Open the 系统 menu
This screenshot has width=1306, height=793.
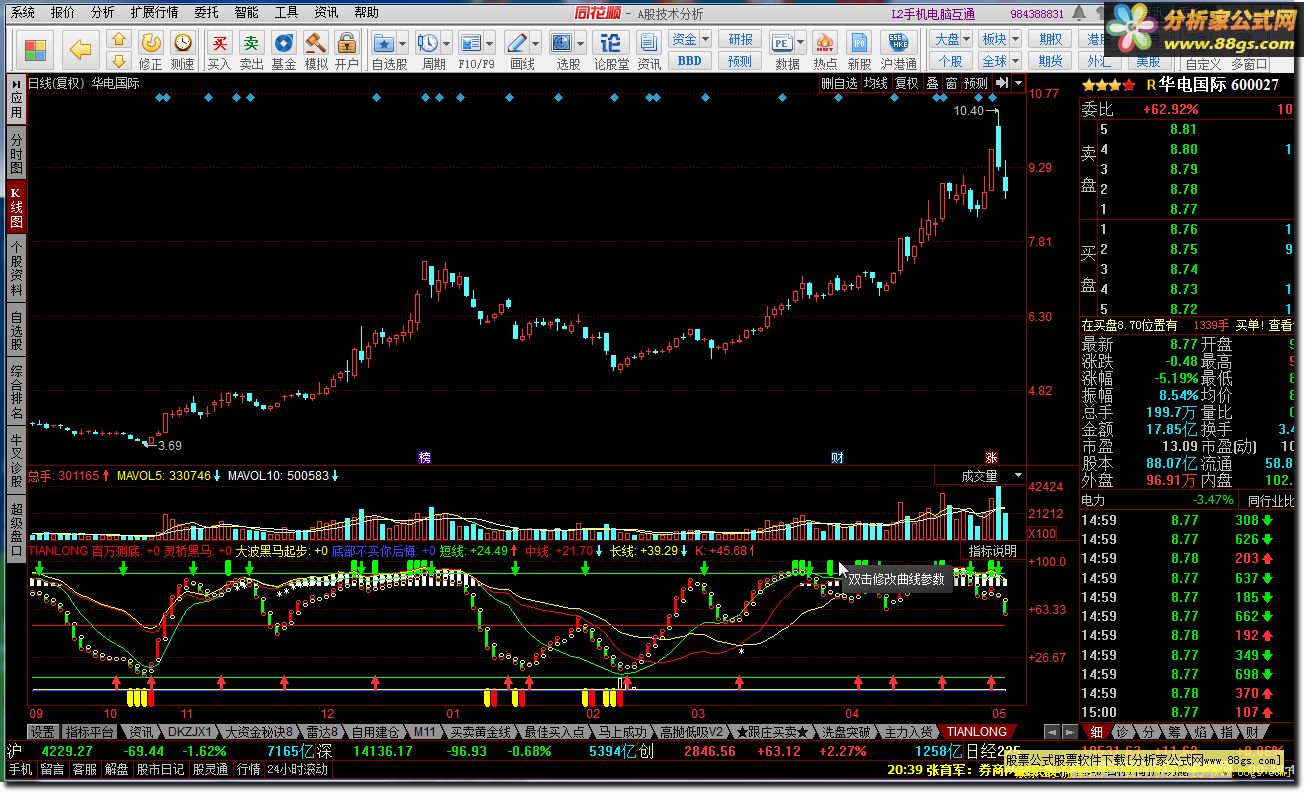pyautogui.click(x=23, y=13)
